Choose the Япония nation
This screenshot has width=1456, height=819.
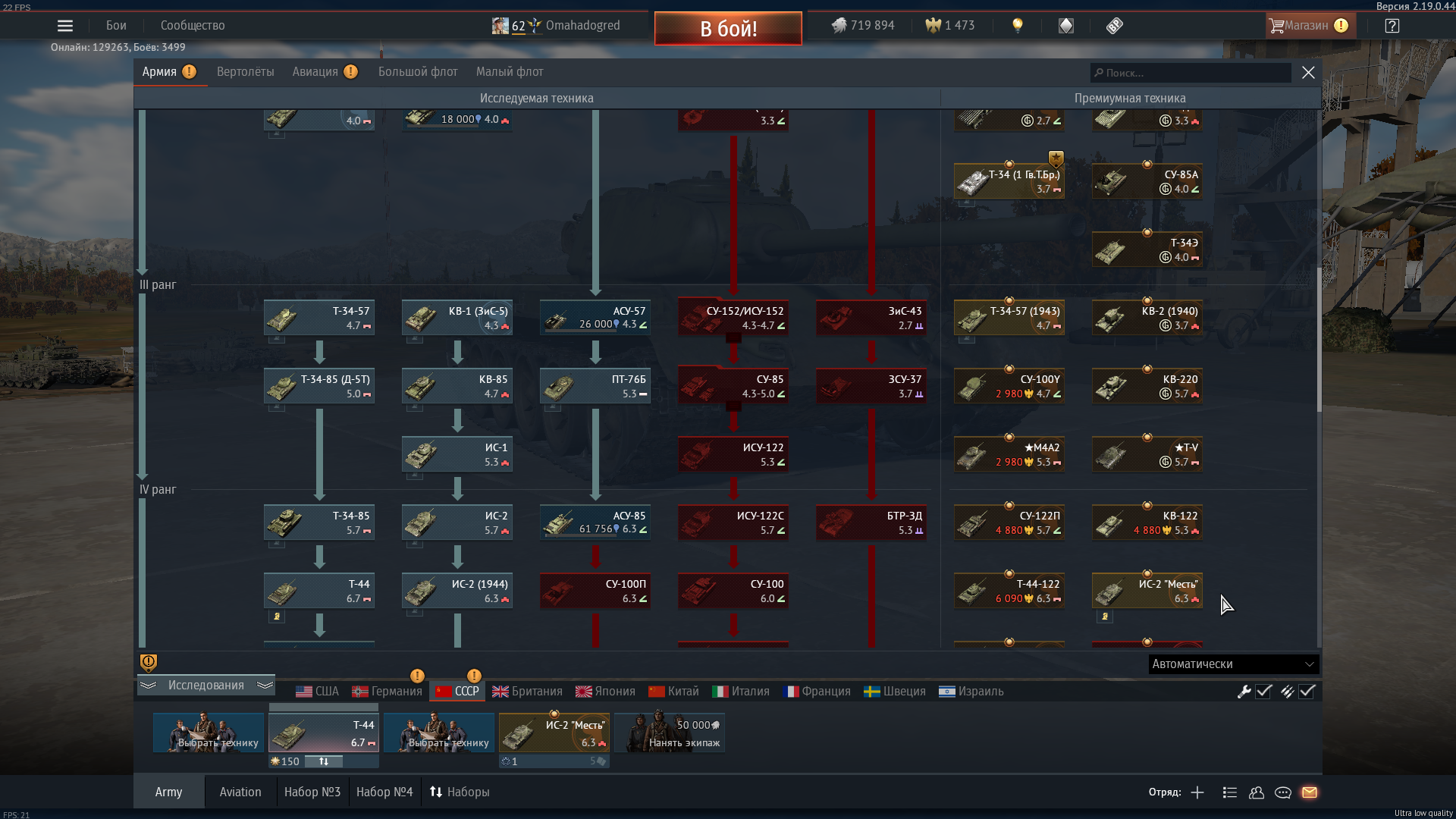click(605, 692)
